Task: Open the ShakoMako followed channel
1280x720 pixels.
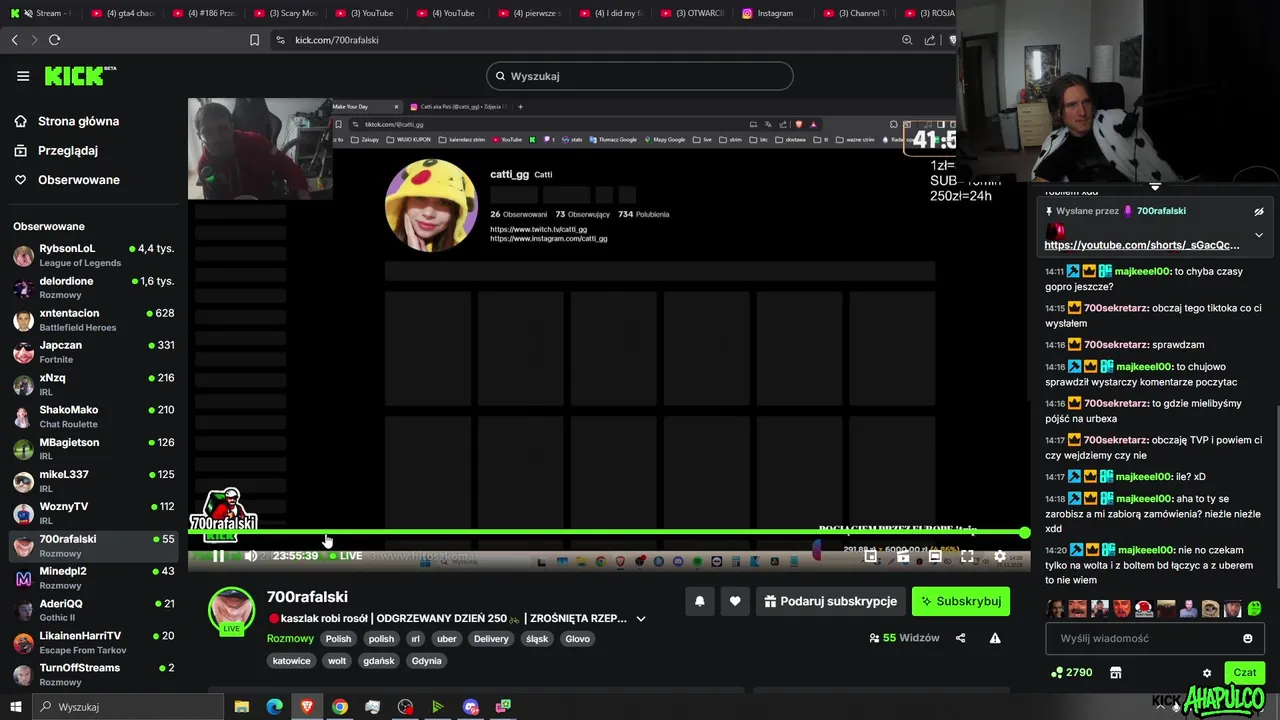Action: click(94, 416)
